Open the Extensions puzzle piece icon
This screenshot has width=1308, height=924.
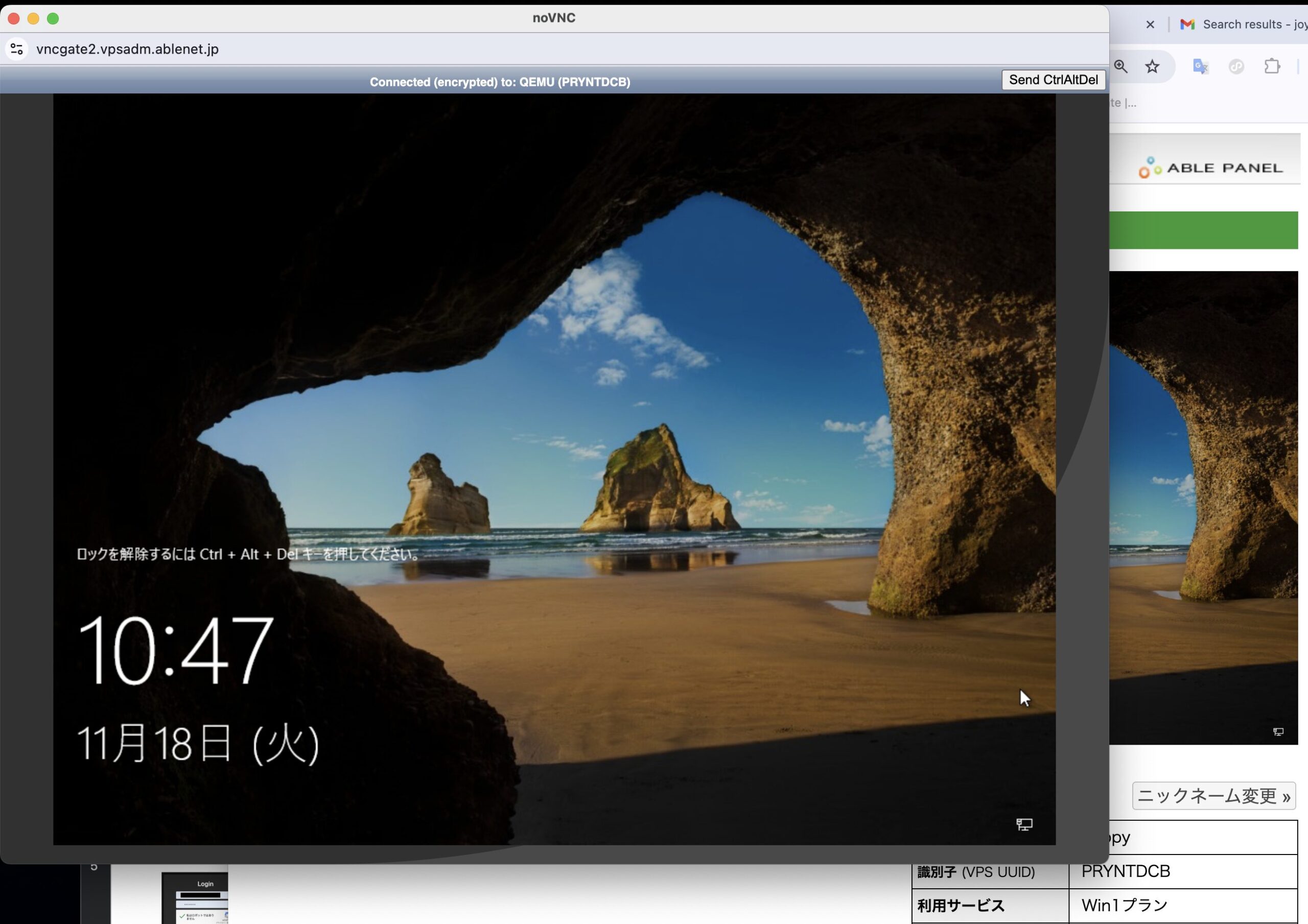1272,66
